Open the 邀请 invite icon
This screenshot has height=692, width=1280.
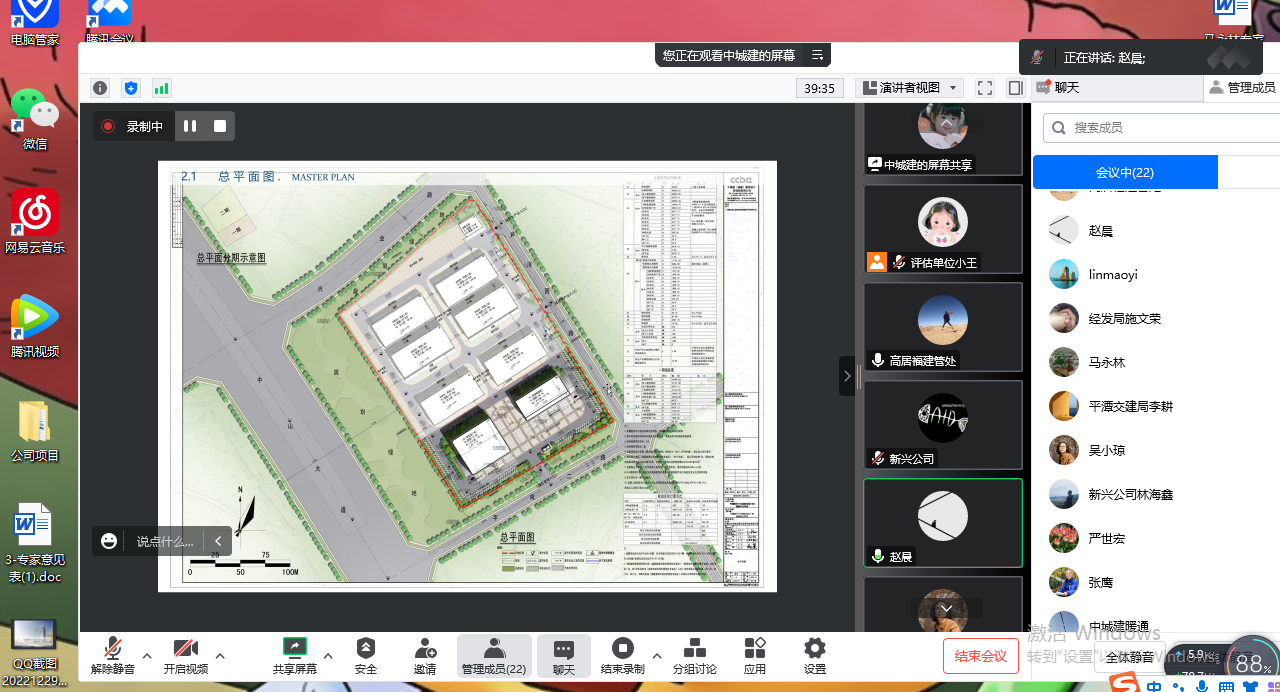[425, 655]
